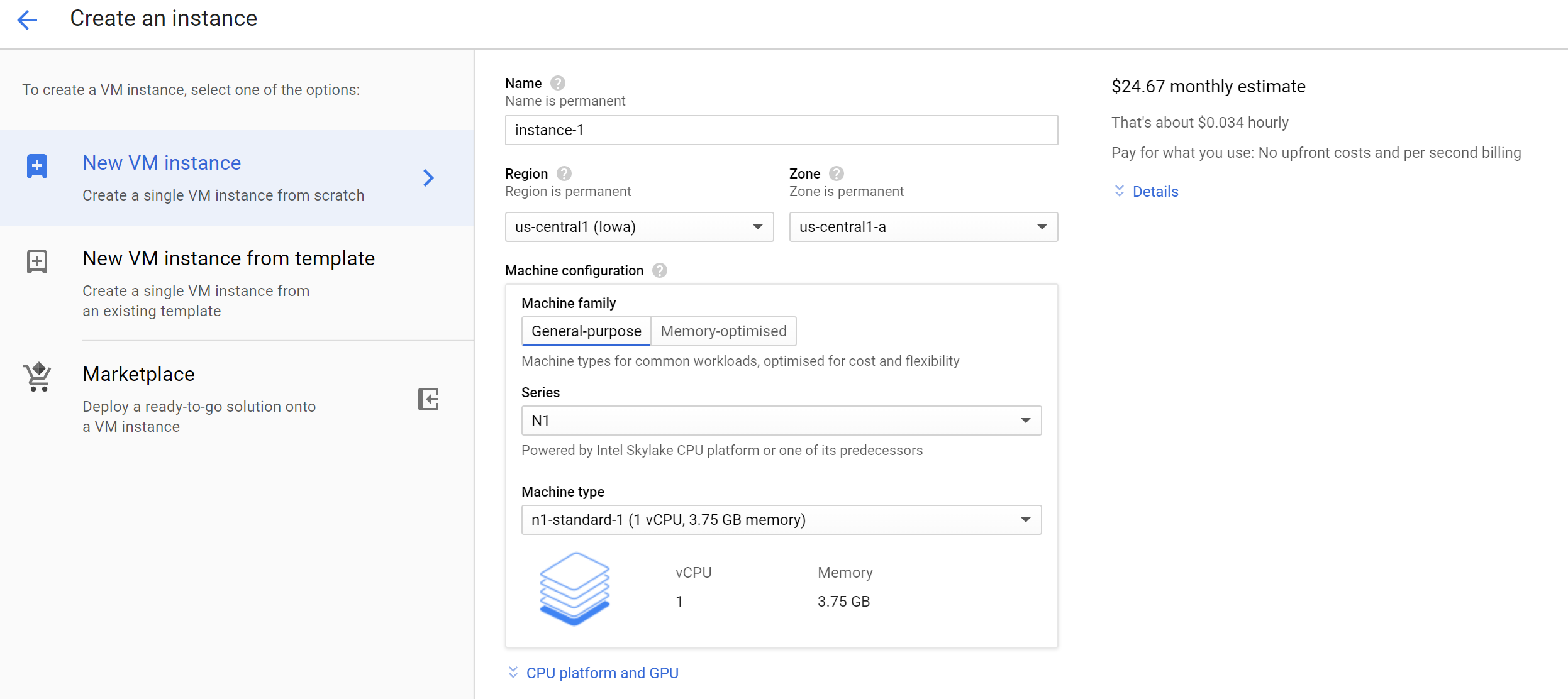
Task: Click the CPU platform double-chevron icon
Action: [513, 673]
